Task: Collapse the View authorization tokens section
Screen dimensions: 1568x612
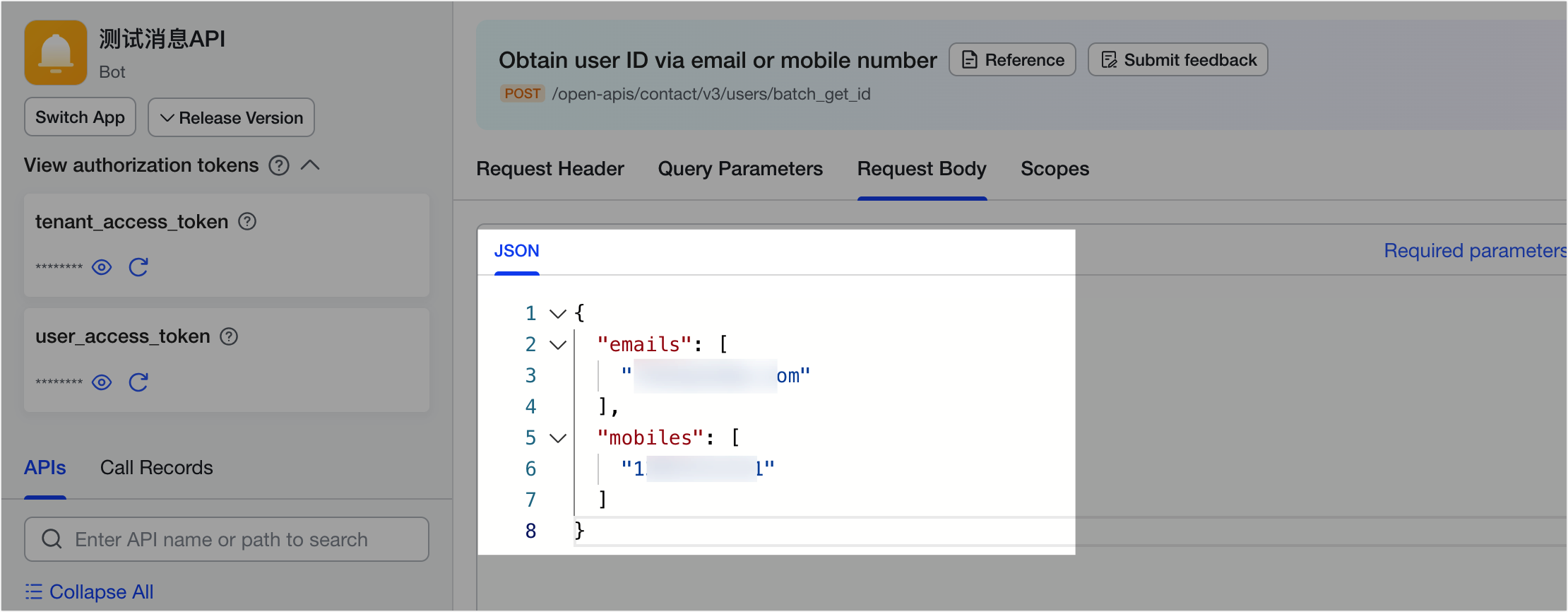Action: click(310, 165)
